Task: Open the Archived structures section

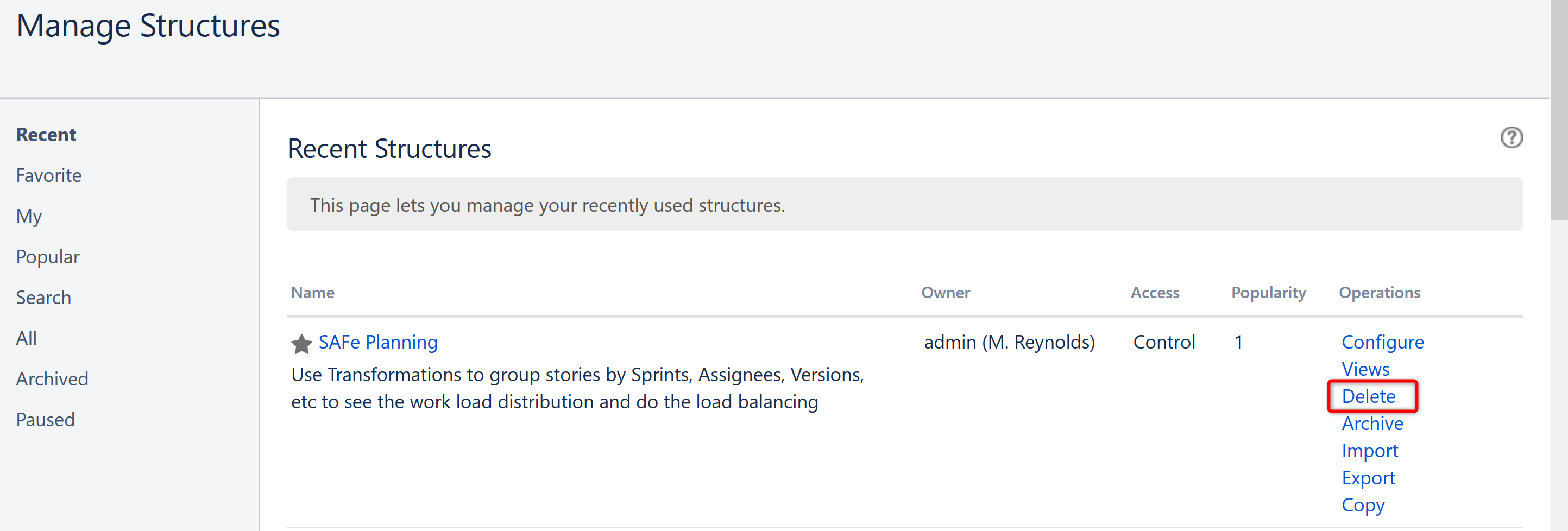Action: point(52,378)
